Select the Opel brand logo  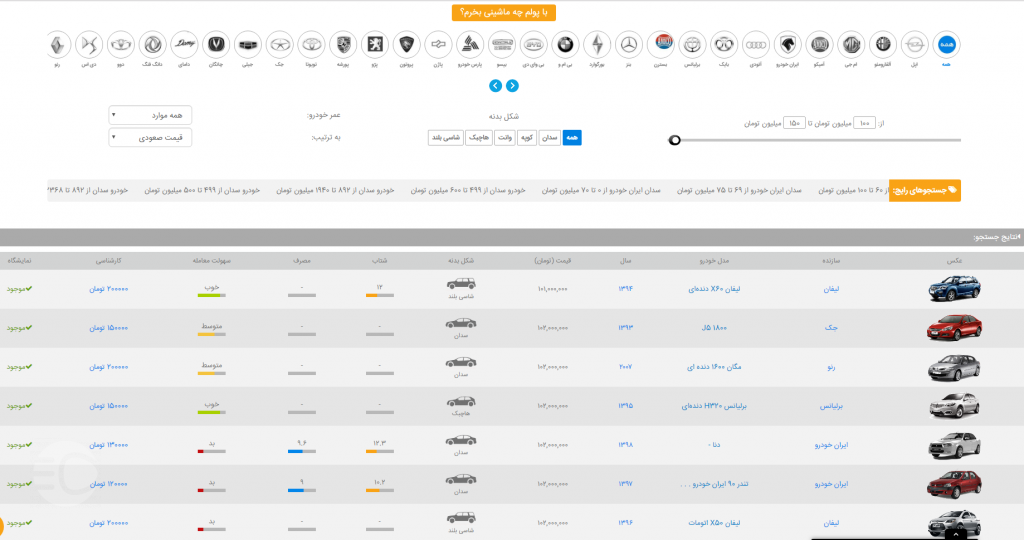pyautogui.click(x=913, y=45)
